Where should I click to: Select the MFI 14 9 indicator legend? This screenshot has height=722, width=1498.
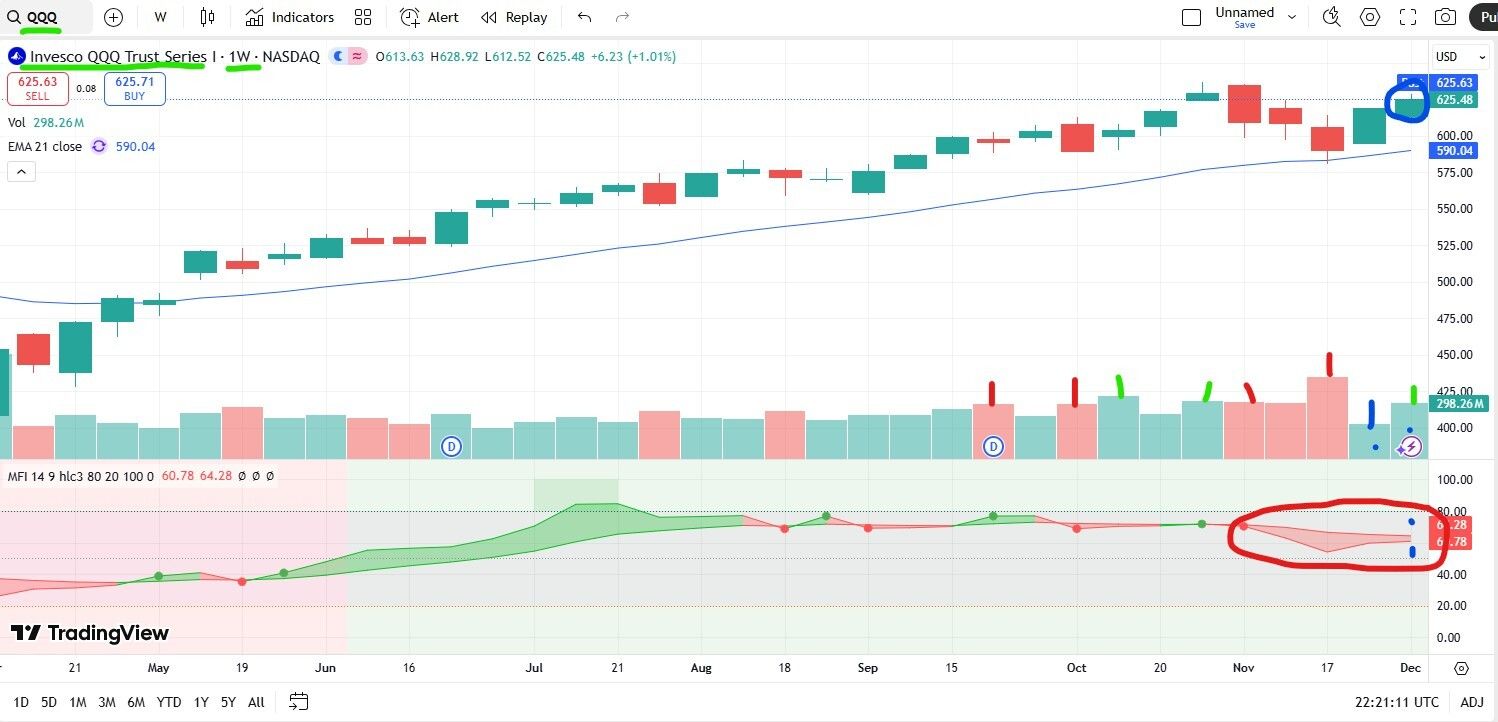coord(82,476)
